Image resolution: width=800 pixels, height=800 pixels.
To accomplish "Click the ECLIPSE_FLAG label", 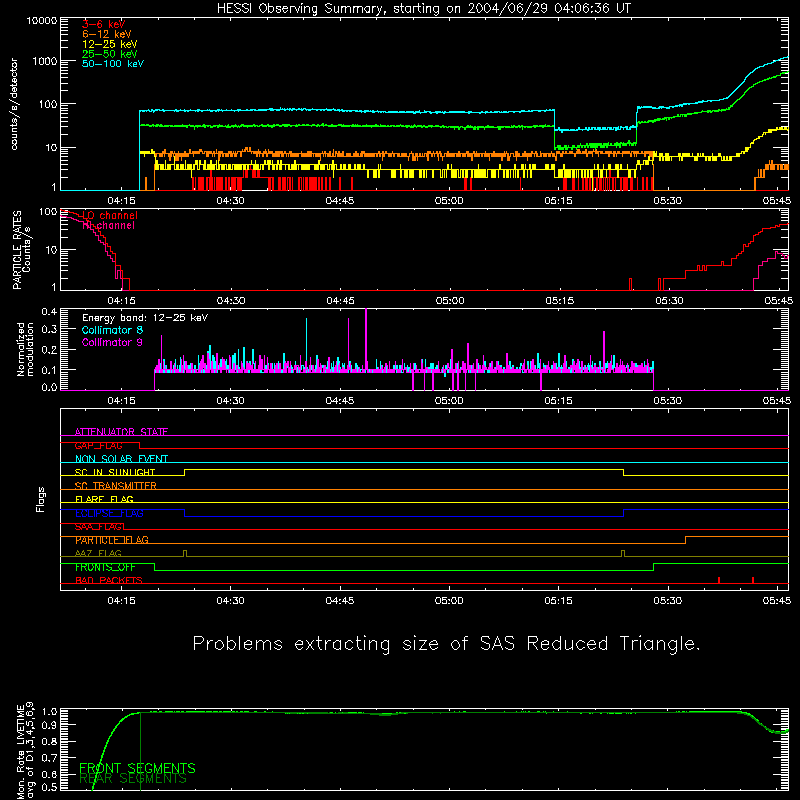I will 109,513.
